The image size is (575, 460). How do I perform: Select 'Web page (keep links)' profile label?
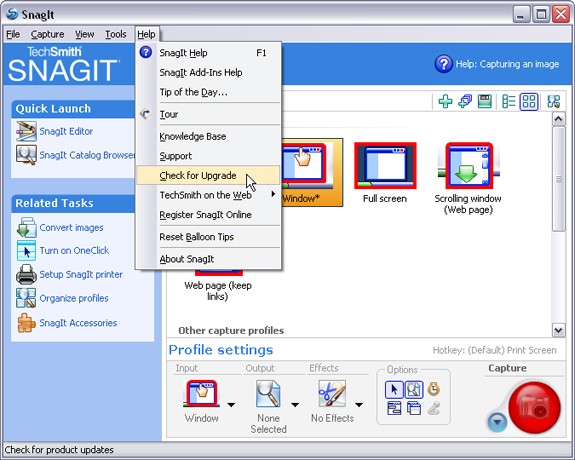tap(218, 291)
